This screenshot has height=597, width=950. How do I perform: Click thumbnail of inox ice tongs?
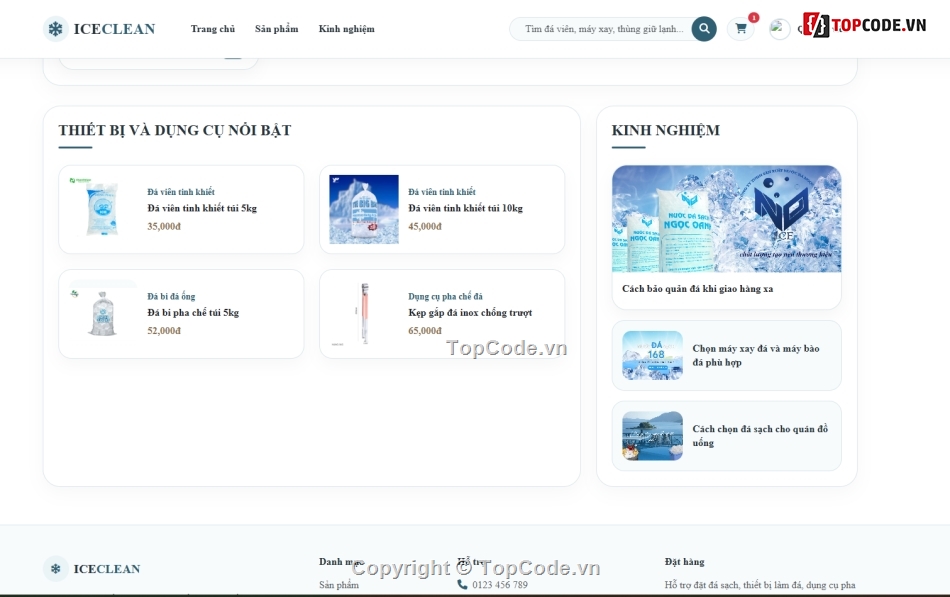(364, 314)
